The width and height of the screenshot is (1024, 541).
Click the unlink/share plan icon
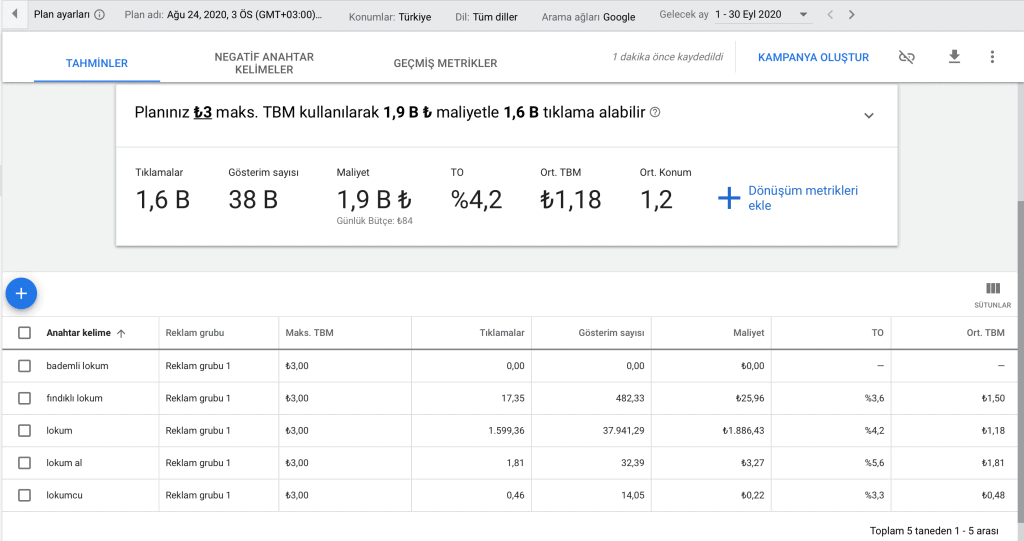pos(906,57)
